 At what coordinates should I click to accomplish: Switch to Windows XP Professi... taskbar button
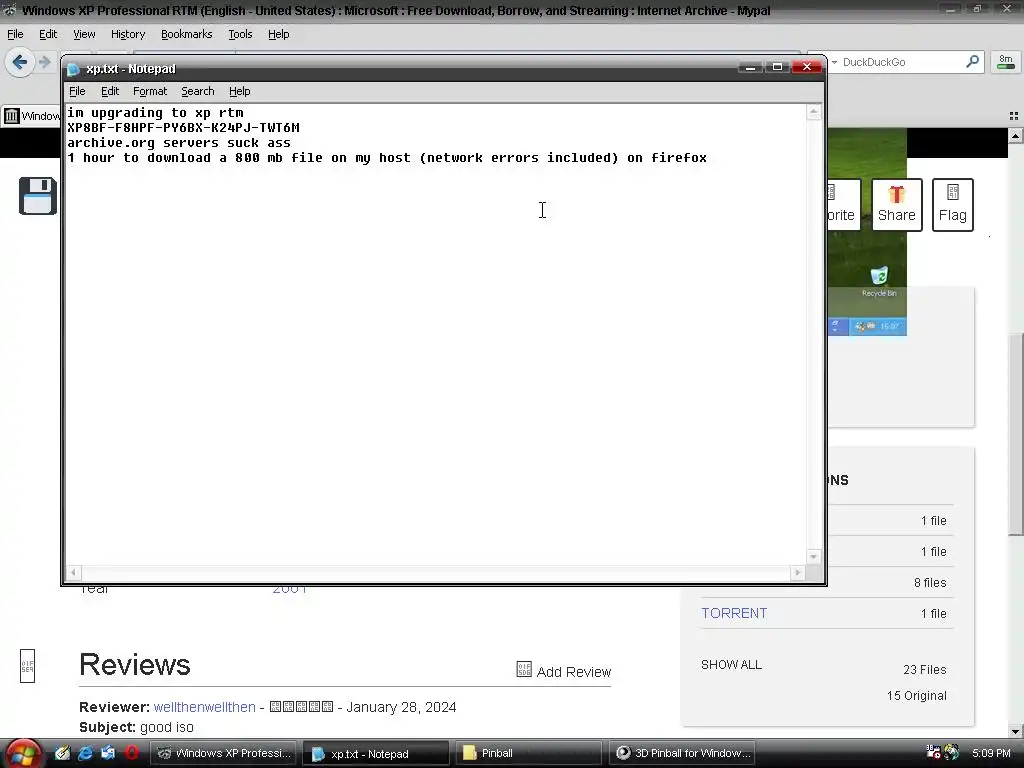point(223,753)
